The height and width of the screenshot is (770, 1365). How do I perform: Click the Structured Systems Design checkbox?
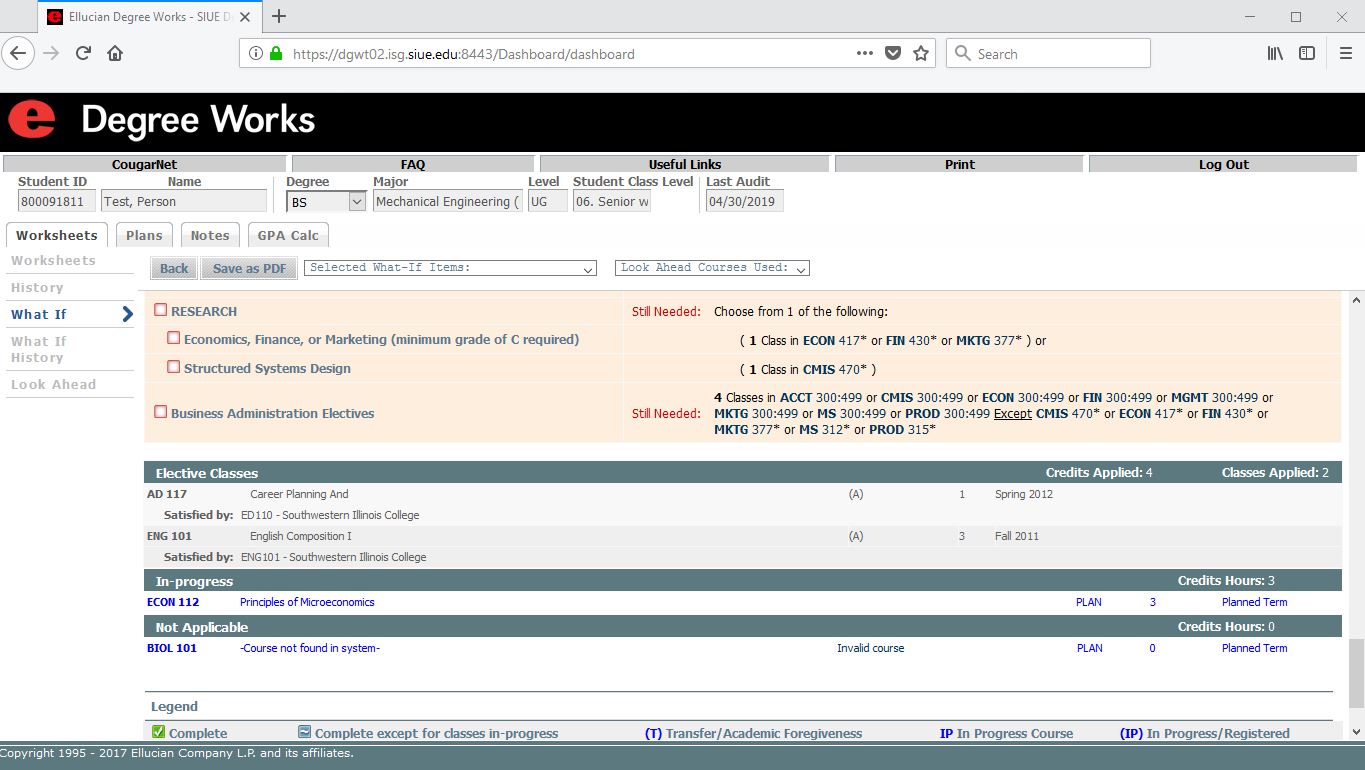173,367
